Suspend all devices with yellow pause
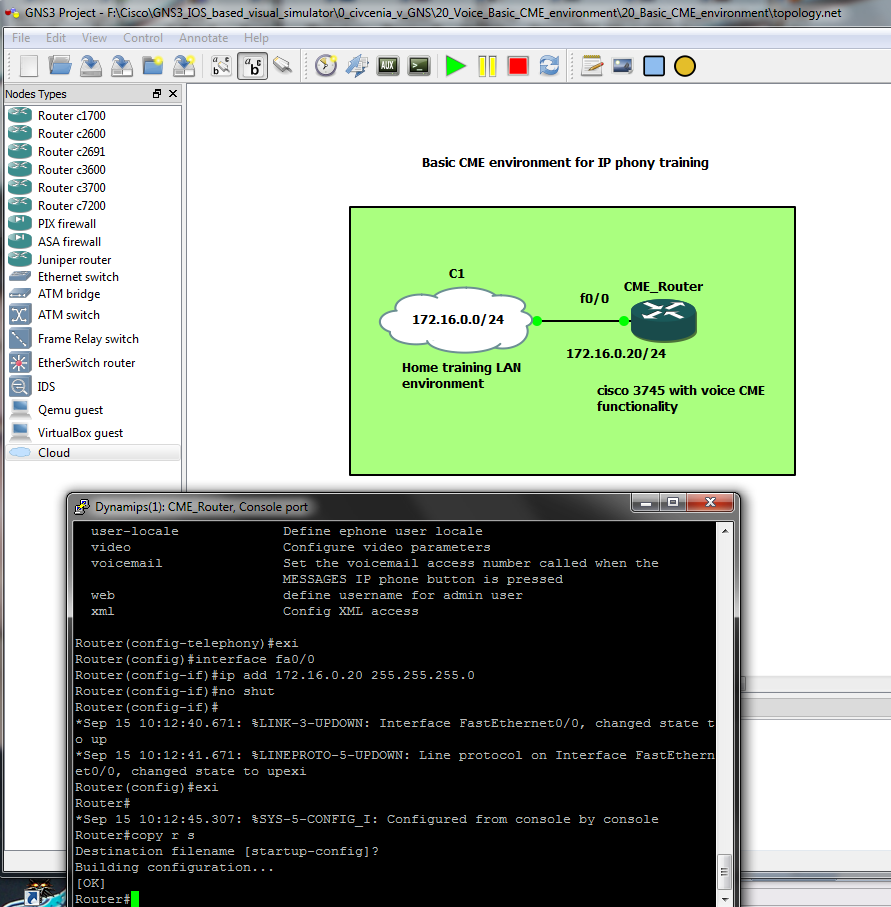 487,66
